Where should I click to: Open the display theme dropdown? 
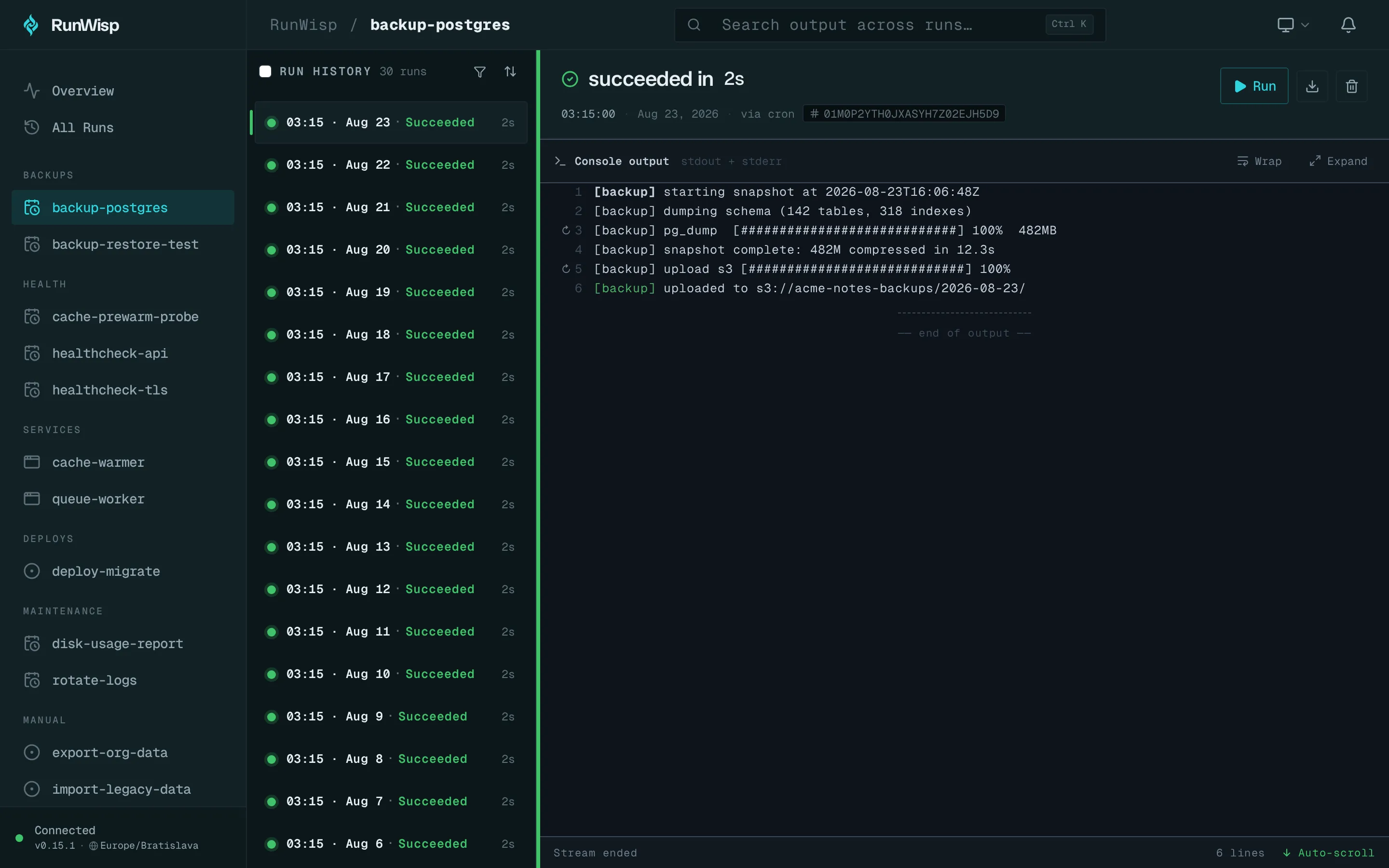[x=1293, y=25]
